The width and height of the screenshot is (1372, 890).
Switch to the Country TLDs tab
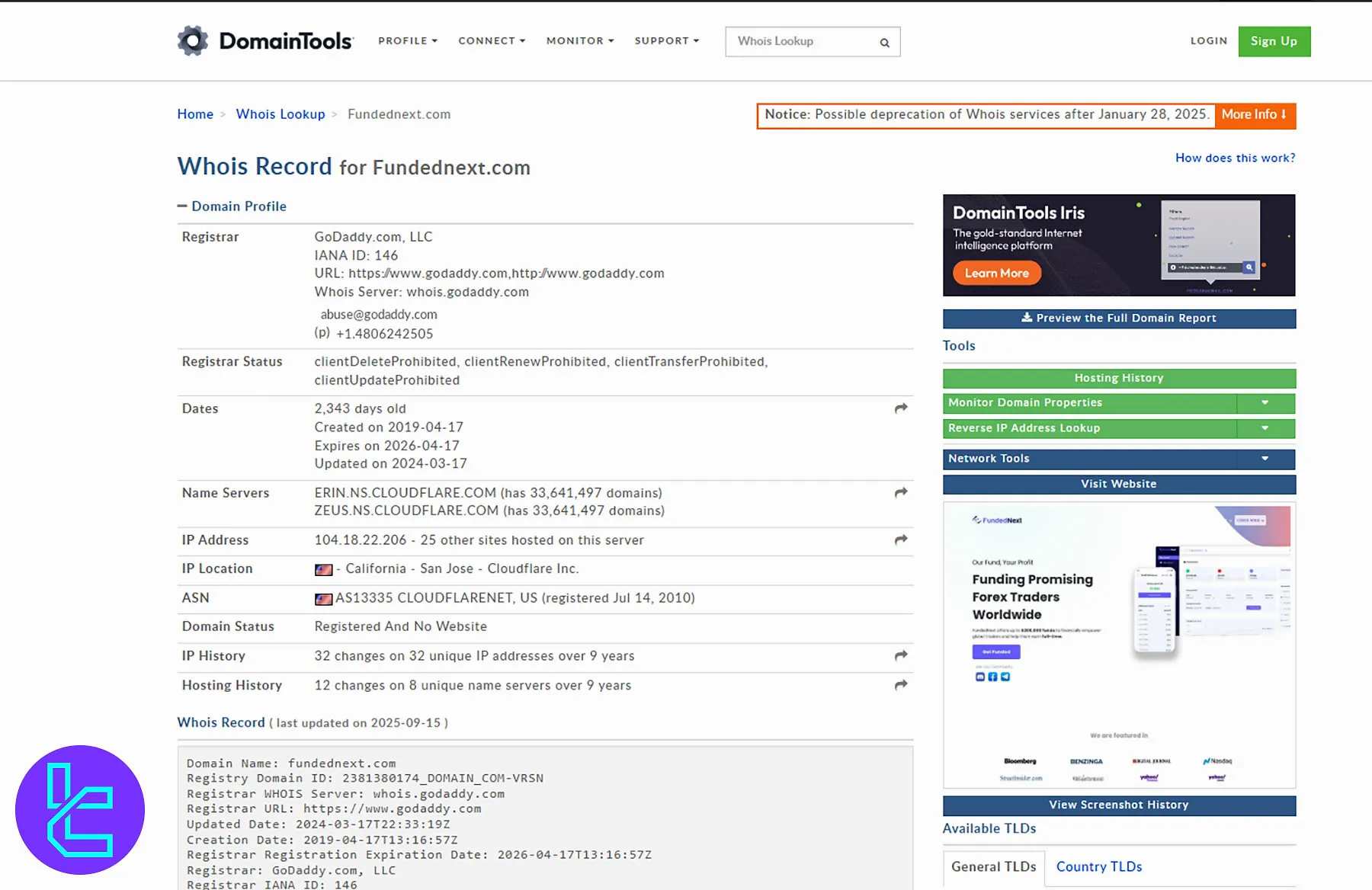1099,866
